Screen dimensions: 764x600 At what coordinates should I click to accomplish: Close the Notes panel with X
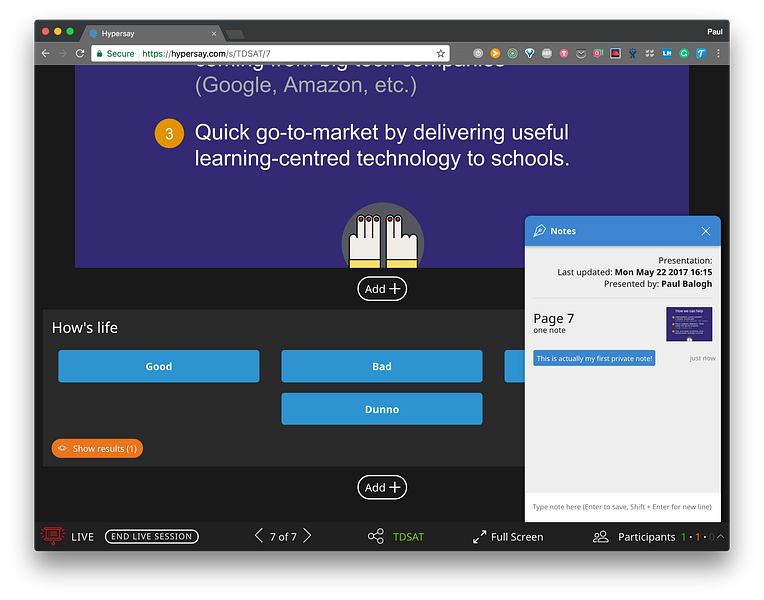tap(705, 231)
